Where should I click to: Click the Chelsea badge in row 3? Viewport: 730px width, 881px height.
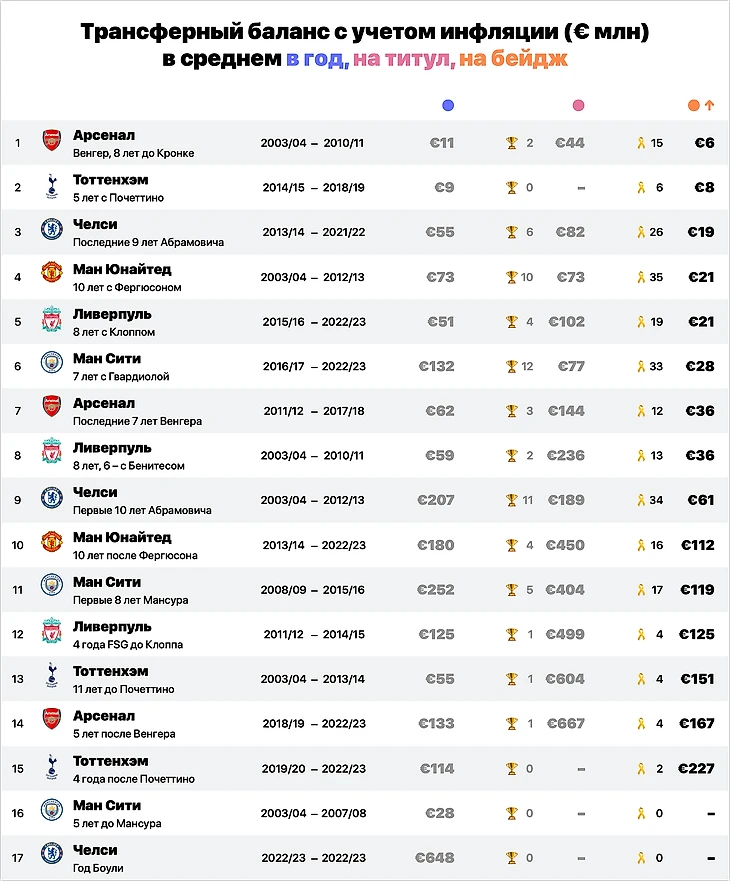52,231
